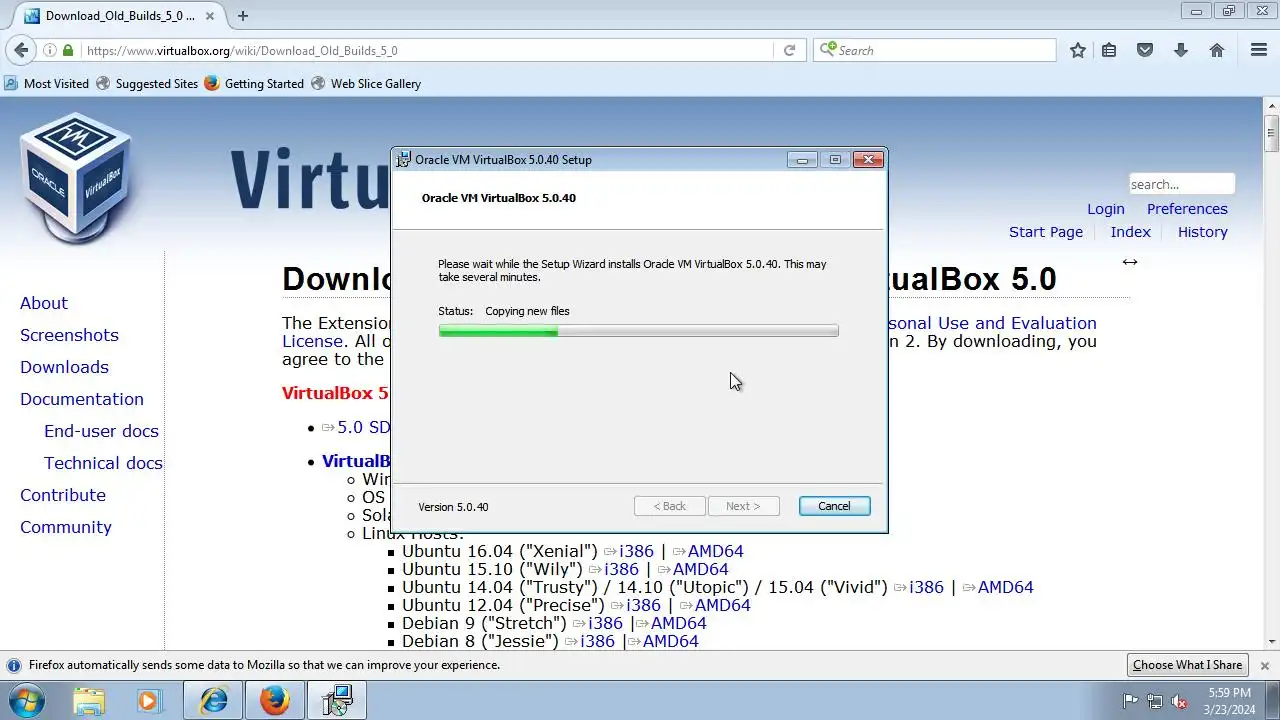Open a new tab with plus button

(243, 15)
